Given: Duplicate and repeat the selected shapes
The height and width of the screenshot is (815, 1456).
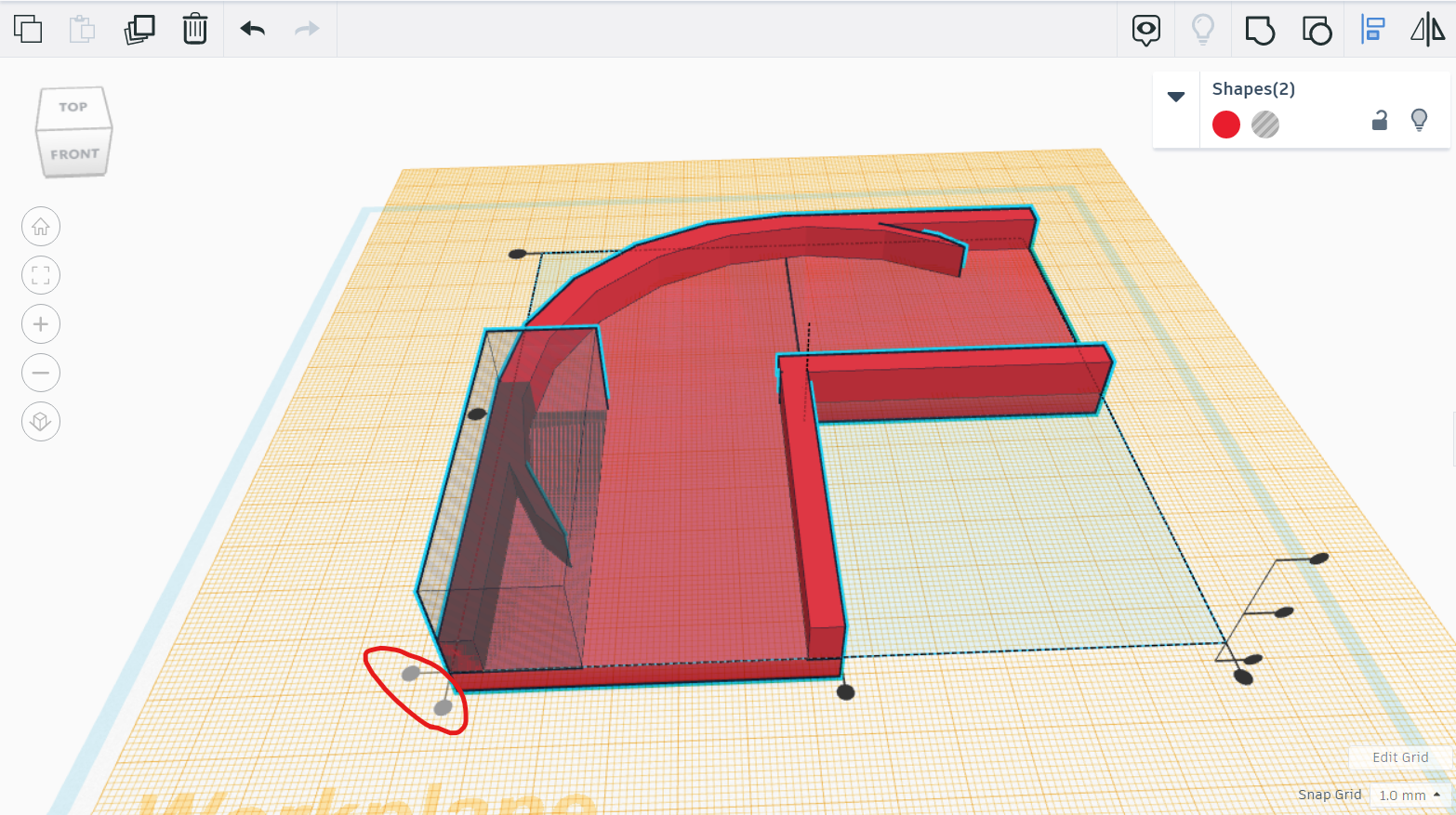Looking at the screenshot, I should (x=139, y=29).
